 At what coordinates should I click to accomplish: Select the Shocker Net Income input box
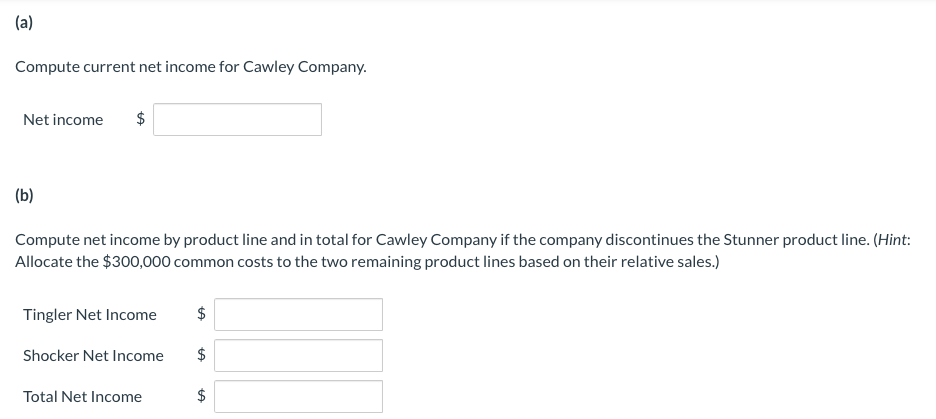298,356
